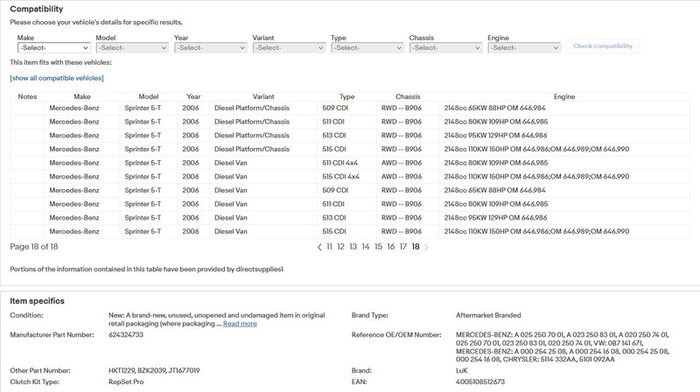700x392 pixels.
Task: Go to page 13
Action: (353, 246)
